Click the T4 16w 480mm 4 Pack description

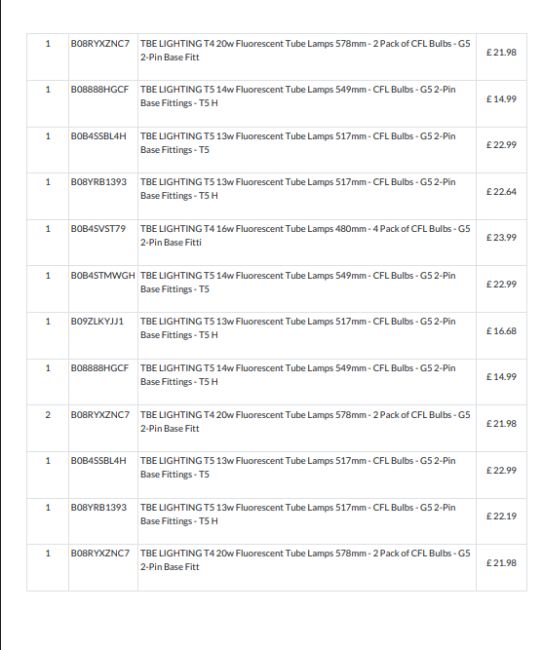point(305,235)
